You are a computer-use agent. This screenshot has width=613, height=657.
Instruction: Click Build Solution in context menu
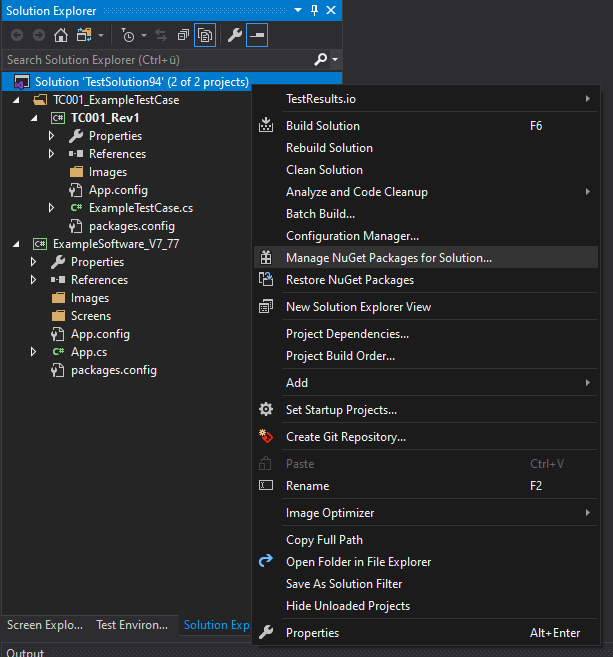(x=426, y=126)
